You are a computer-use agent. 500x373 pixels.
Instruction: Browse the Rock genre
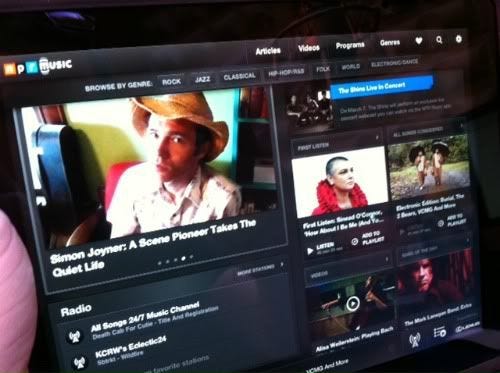tap(171, 81)
